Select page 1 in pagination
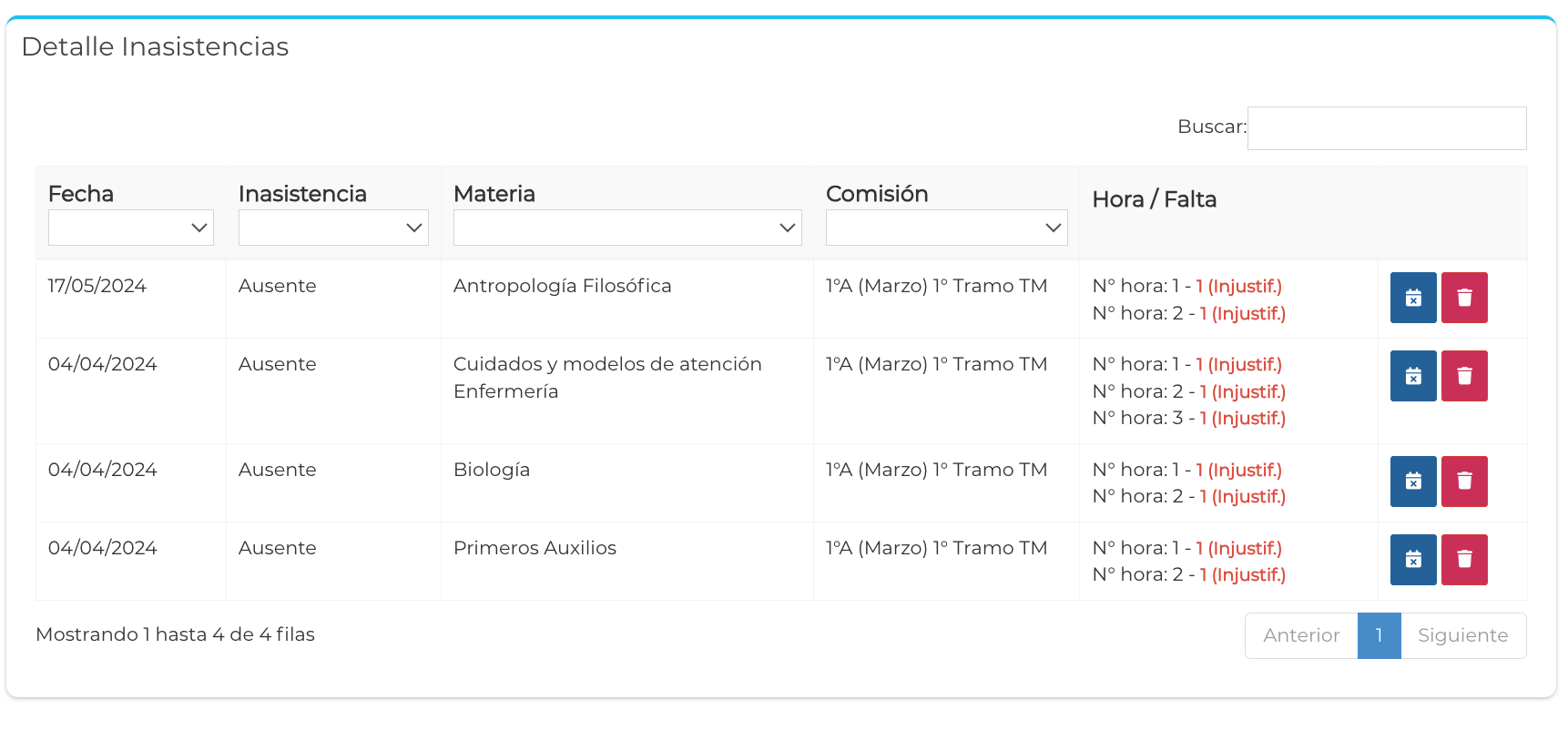 coord(1379,635)
